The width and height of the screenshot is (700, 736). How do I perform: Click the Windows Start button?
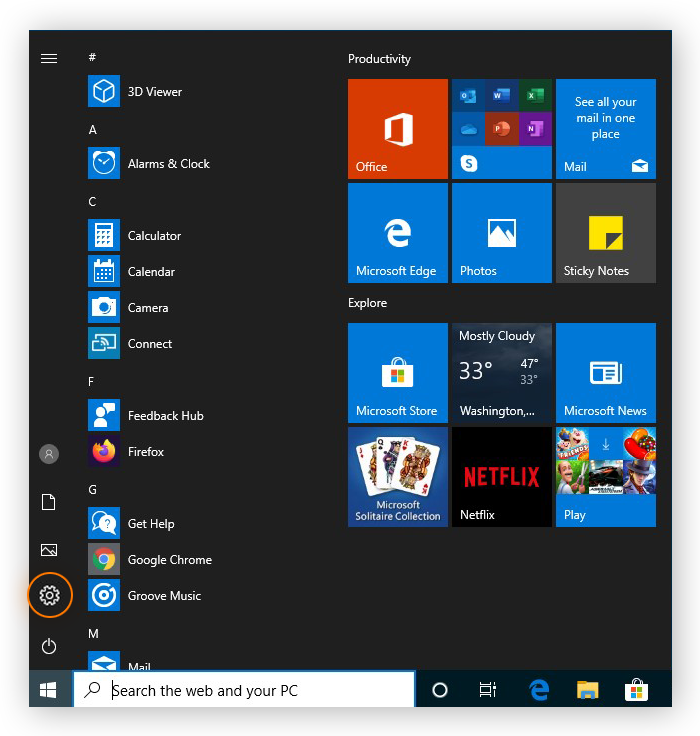coord(48,690)
